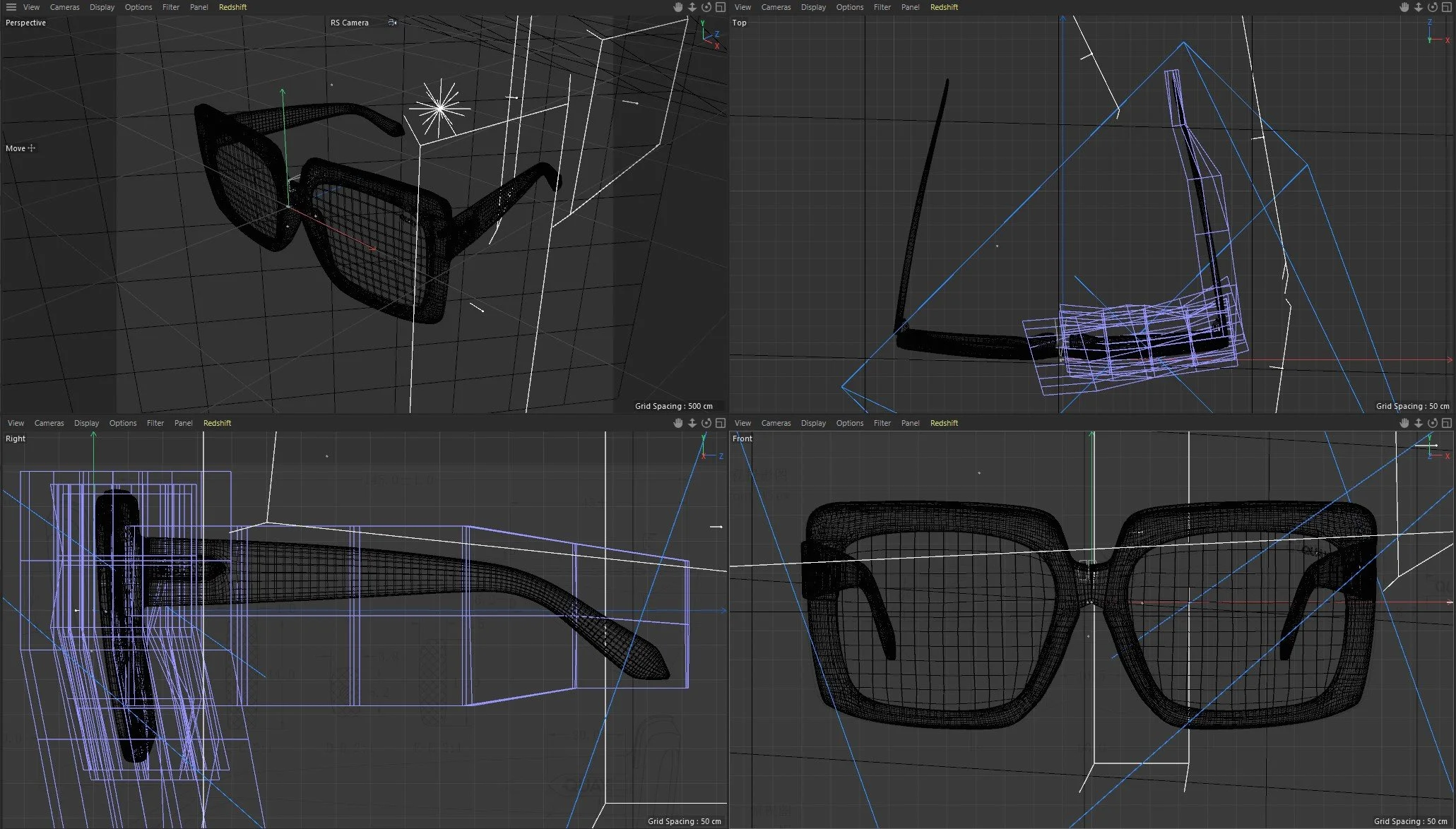This screenshot has width=1456, height=829.
Task: Toggle maximize icon of the Top viewport
Action: 1447,7
